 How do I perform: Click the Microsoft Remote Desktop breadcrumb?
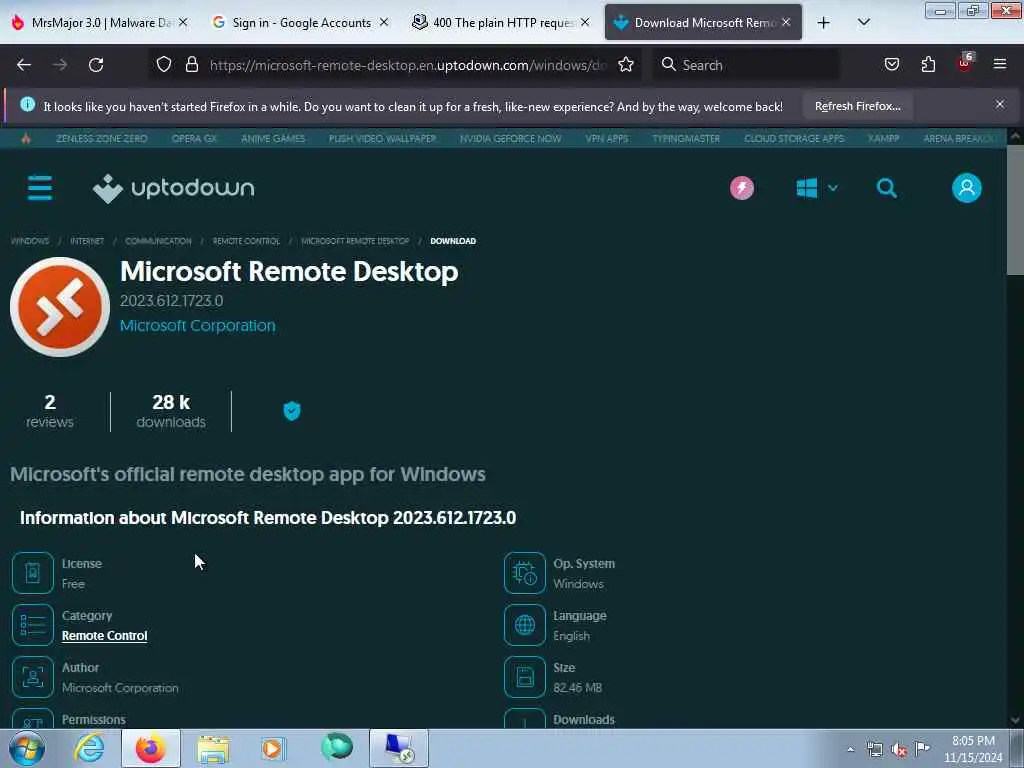[355, 241]
